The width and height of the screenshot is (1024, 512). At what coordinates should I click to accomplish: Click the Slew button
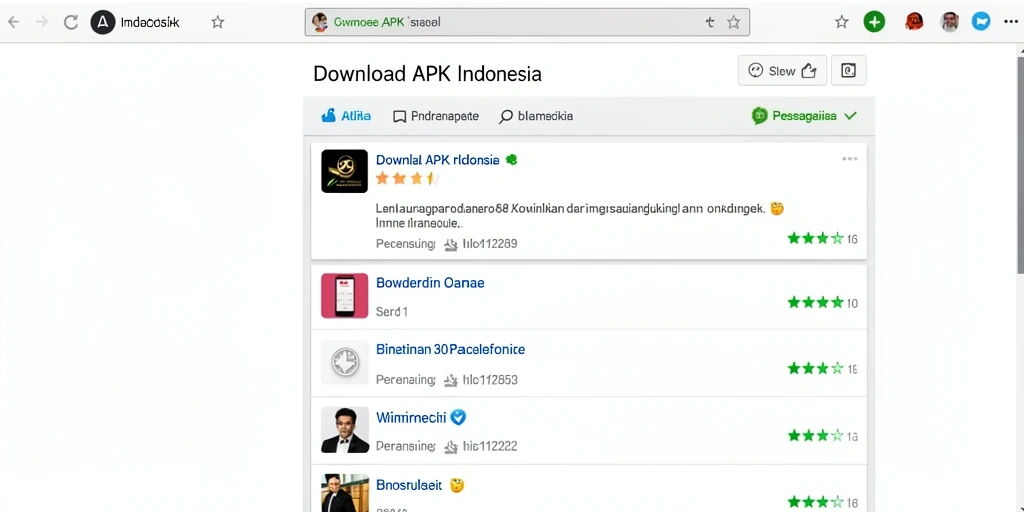782,71
